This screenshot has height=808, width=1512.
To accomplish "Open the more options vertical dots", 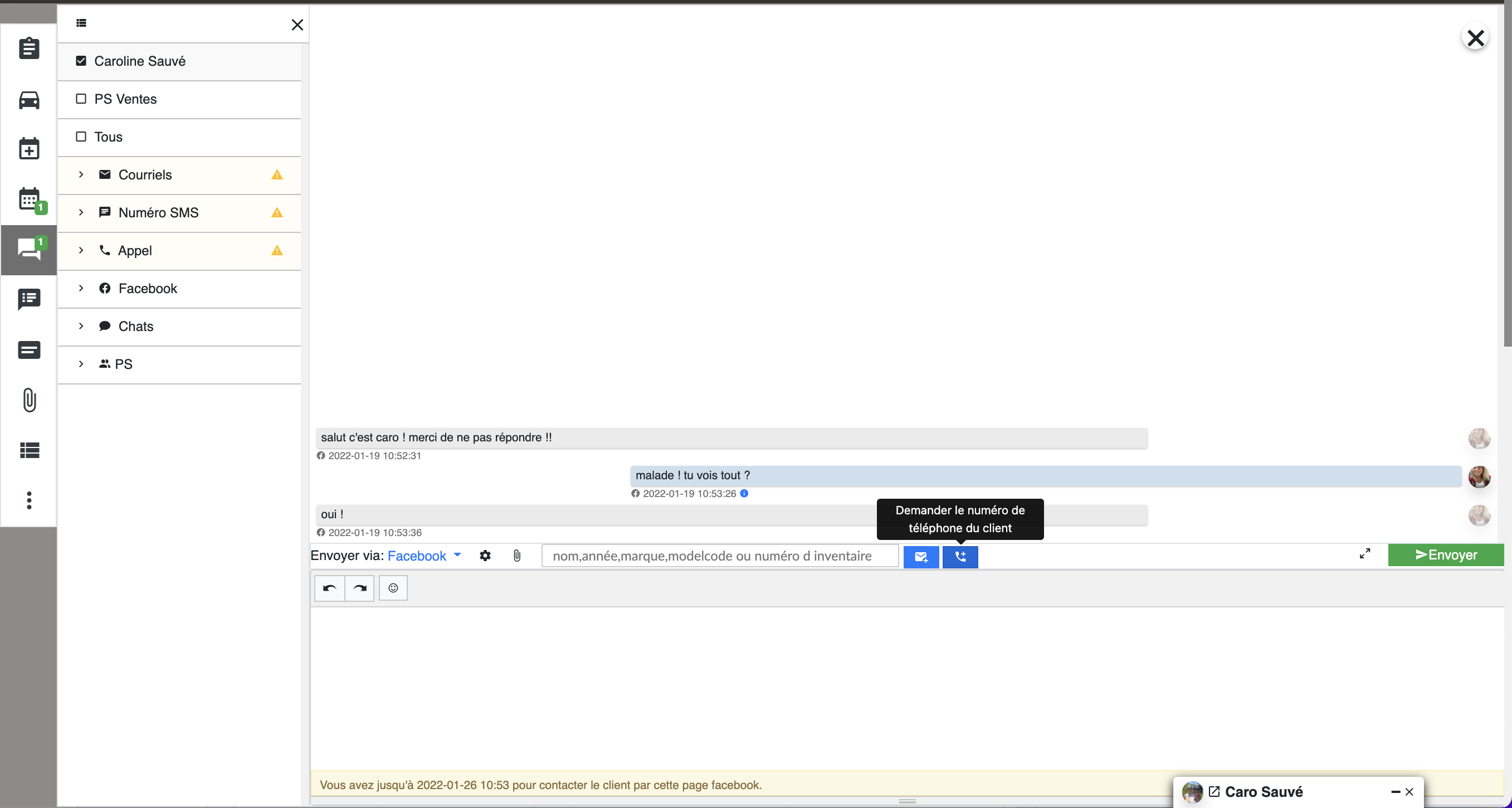I will [x=29, y=500].
